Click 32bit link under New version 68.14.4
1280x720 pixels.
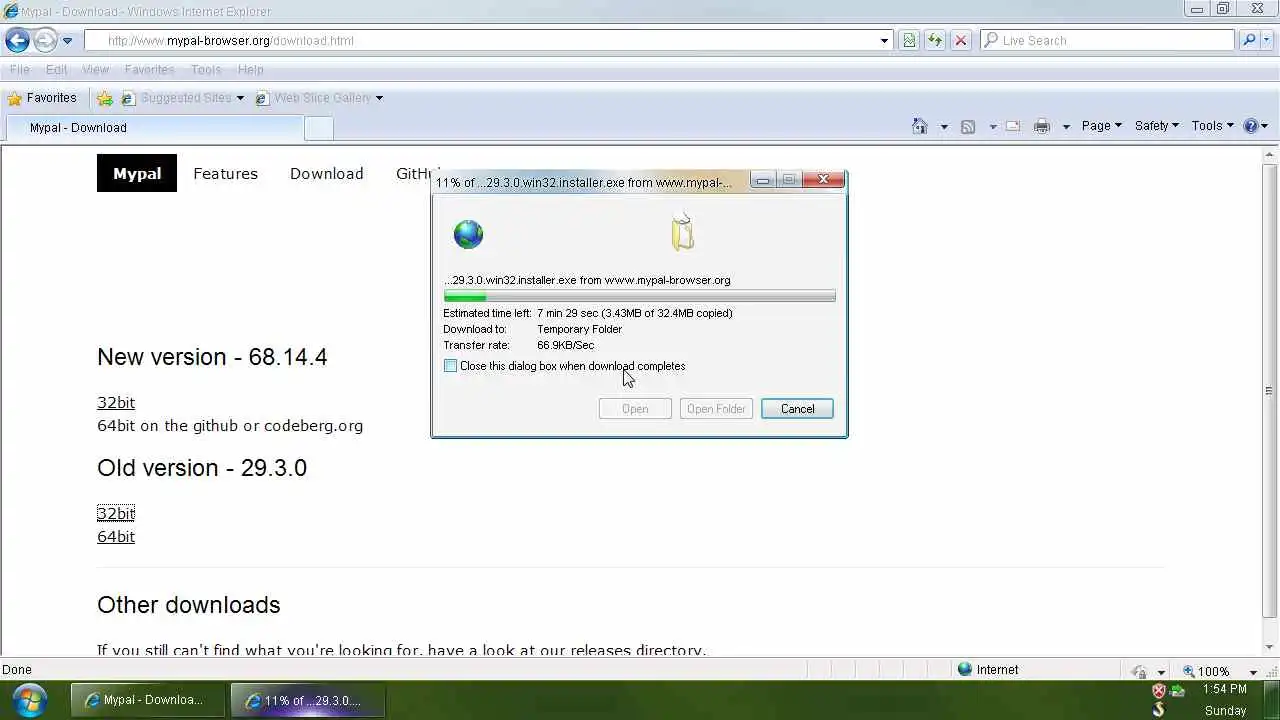coord(116,402)
